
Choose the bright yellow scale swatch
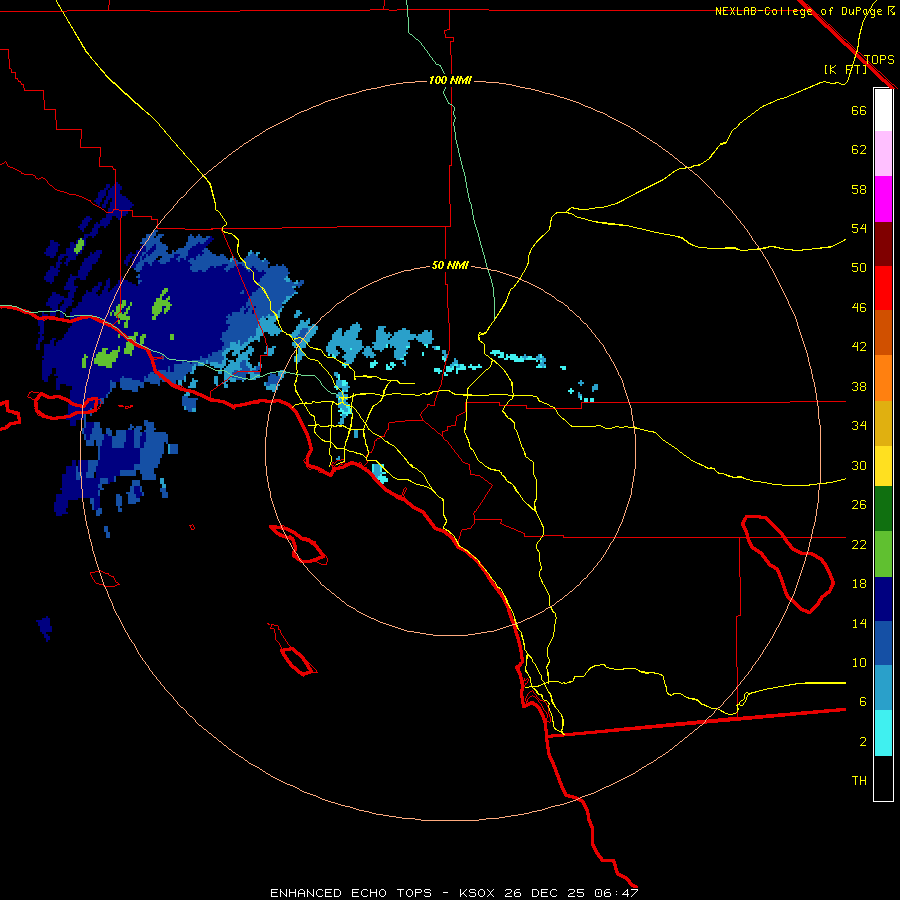(x=883, y=466)
